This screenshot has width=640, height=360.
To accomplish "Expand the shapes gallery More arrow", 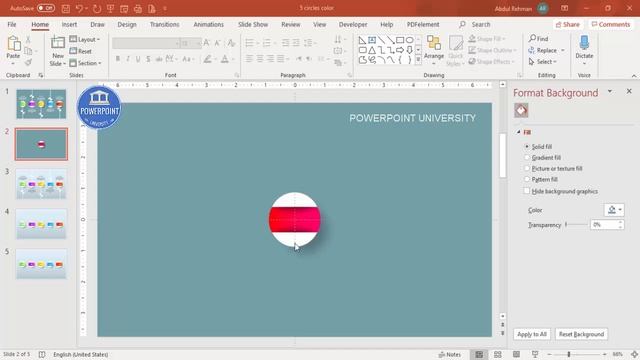I will pos(418,60).
